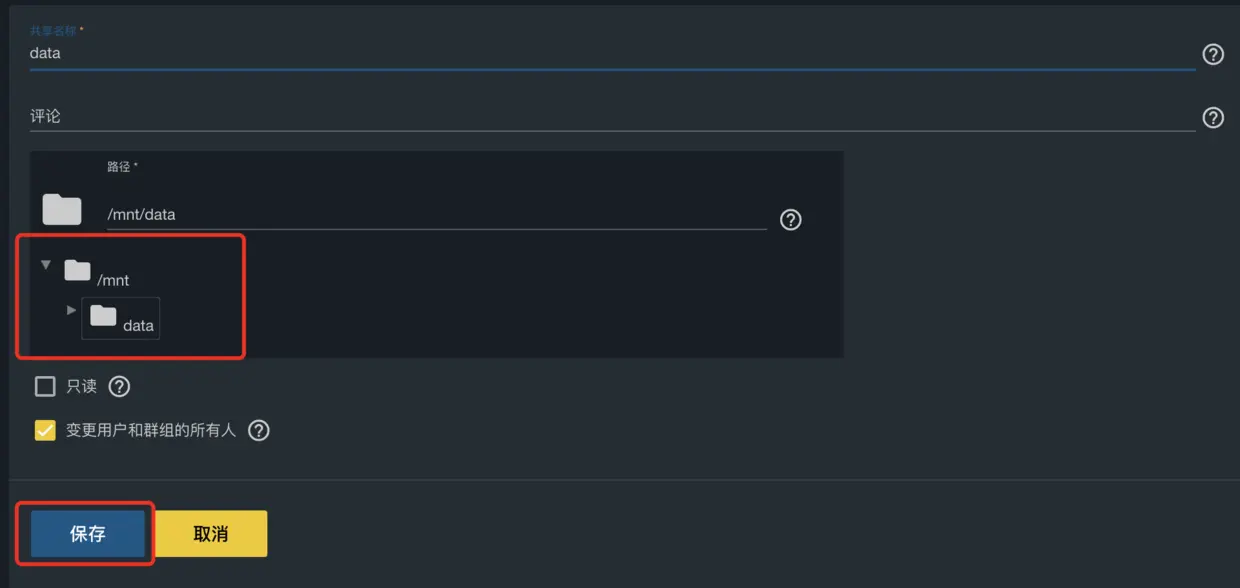Uncheck 变更用户和群组的所有人 option
Viewport: 1240px width, 588px height.
click(45, 430)
